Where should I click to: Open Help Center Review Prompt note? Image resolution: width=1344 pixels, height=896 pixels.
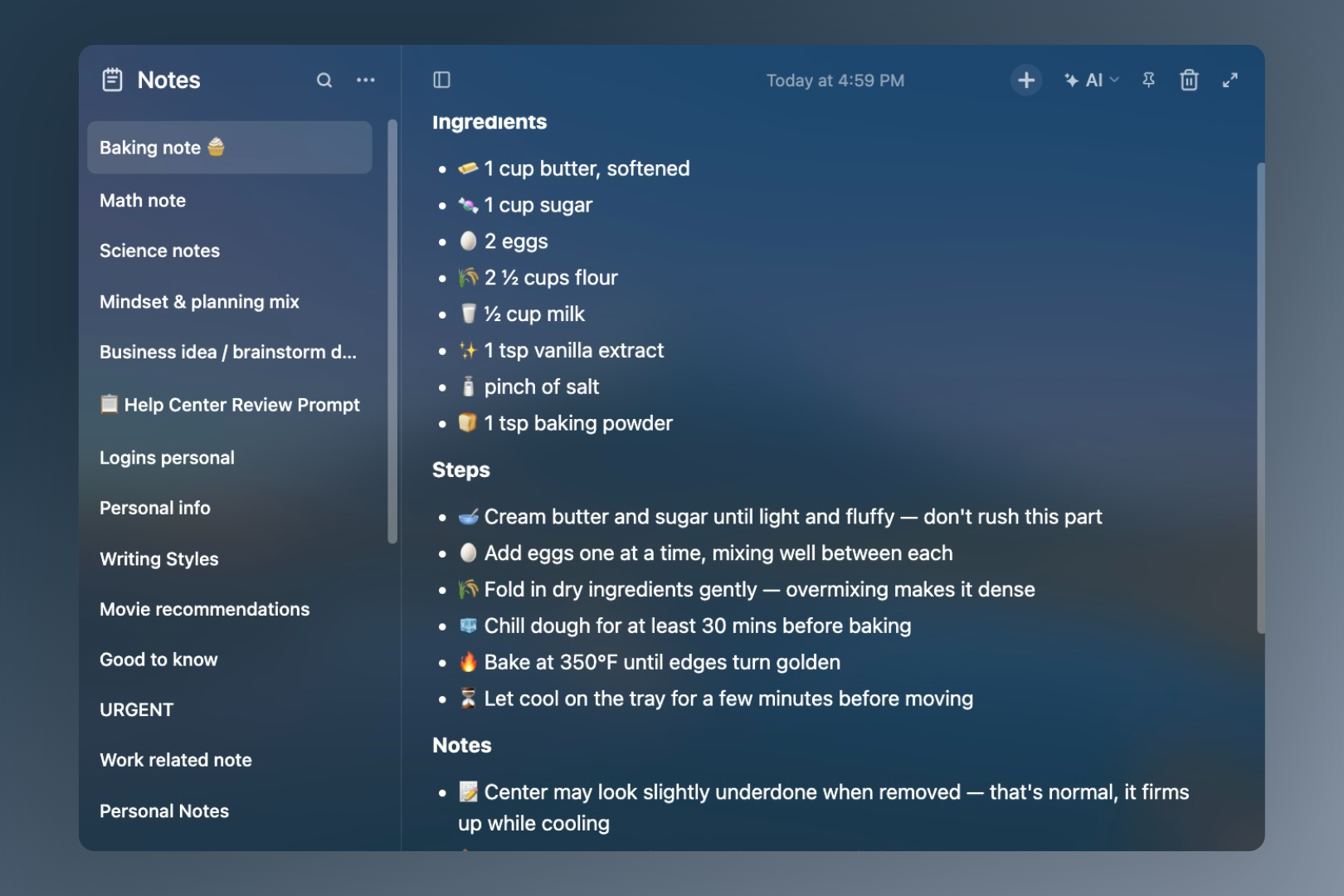pyautogui.click(x=229, y=405)
